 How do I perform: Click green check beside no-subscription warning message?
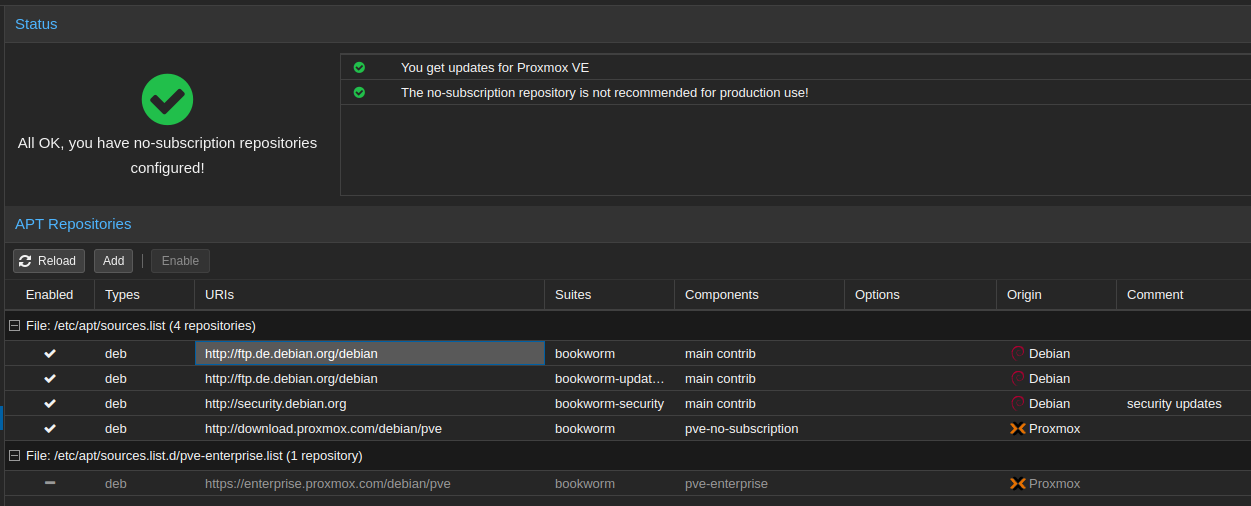359,92
